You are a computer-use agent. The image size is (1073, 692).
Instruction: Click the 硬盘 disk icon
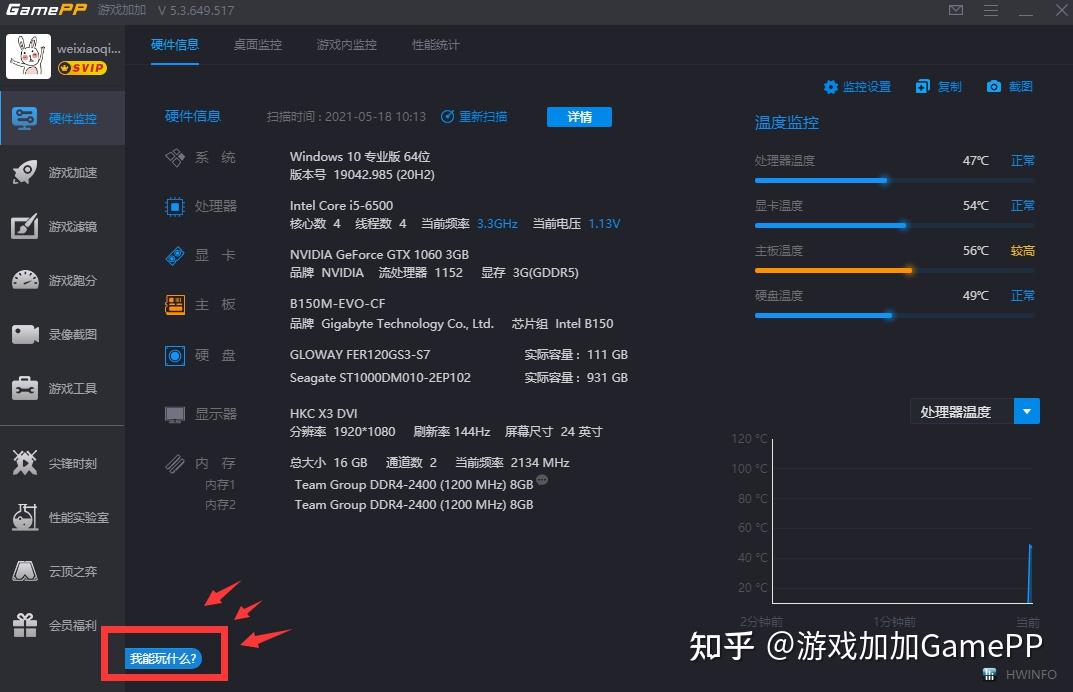[175, 356]
